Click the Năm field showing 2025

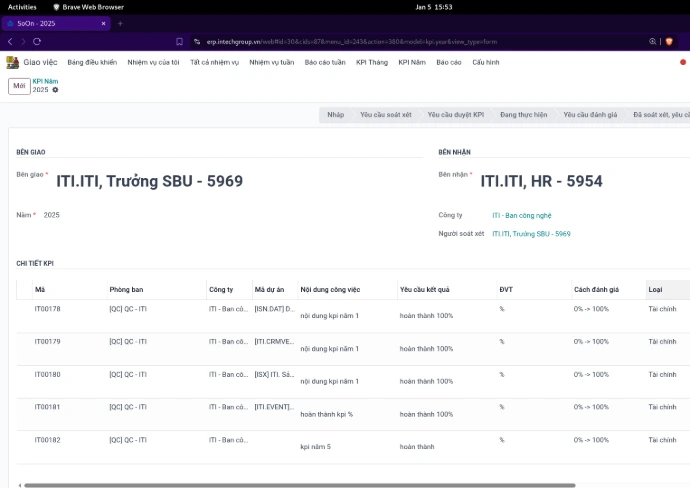[x=52, y=215]
